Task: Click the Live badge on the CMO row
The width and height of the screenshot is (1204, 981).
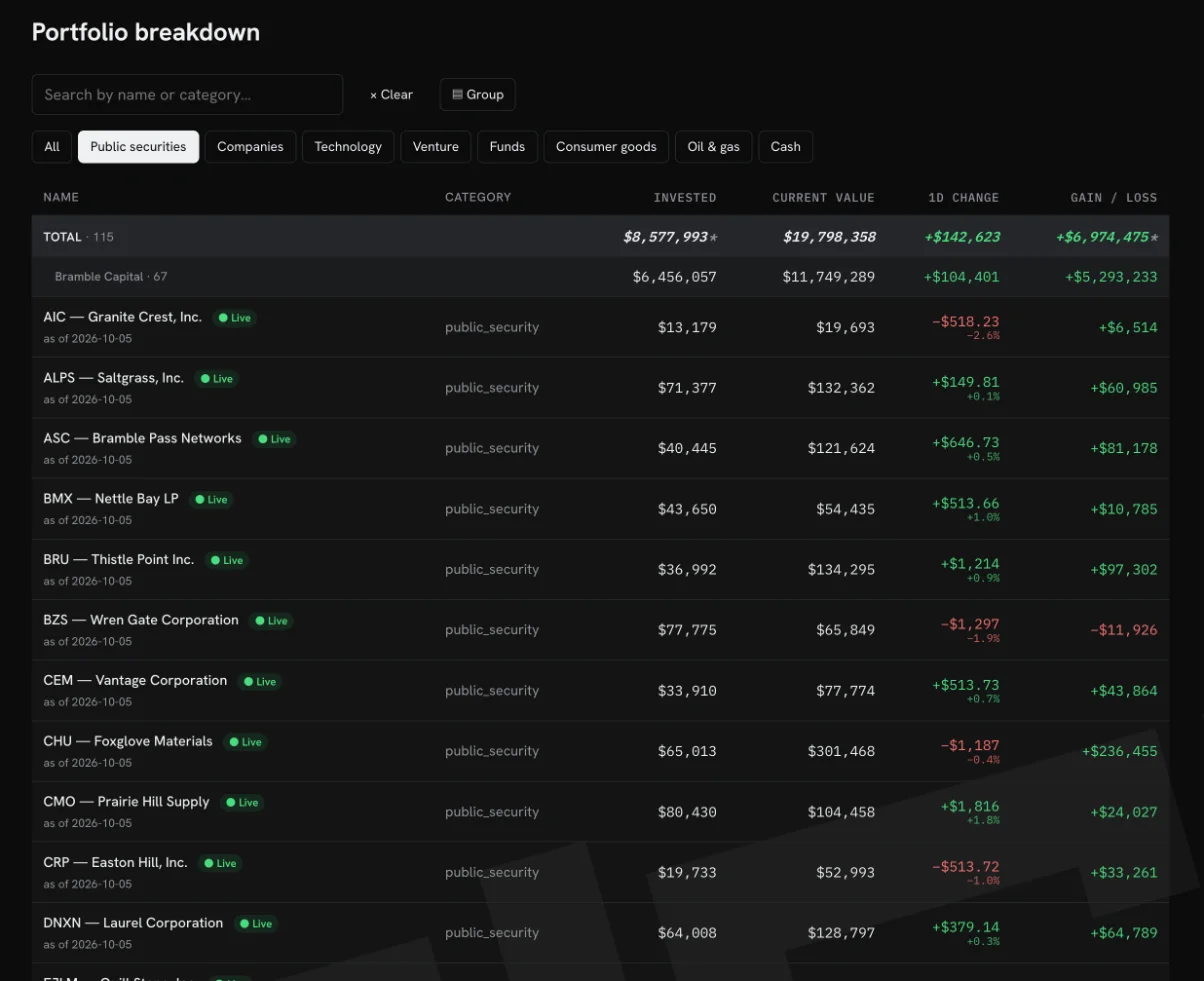Action: point(242,803)
